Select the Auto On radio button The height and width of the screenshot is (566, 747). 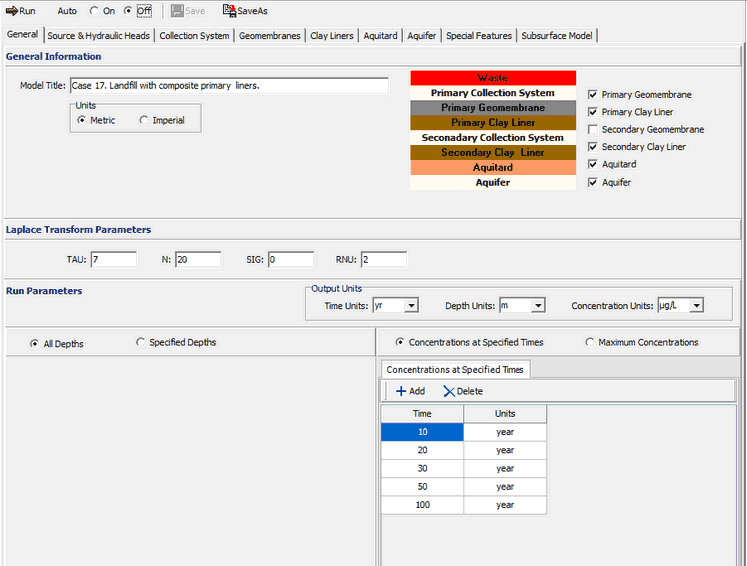click(94, 11)
